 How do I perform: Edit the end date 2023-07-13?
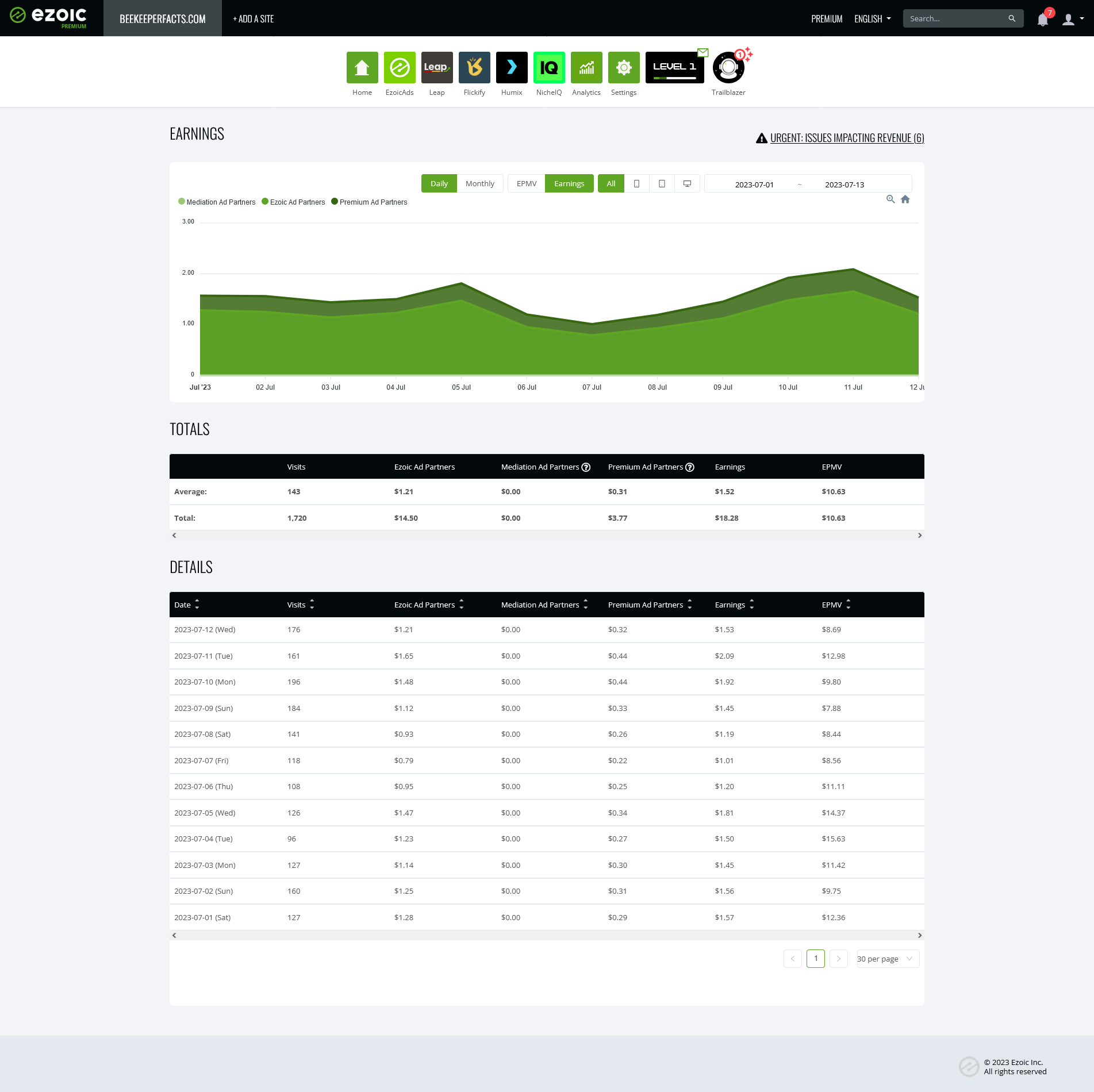[845, 184]
